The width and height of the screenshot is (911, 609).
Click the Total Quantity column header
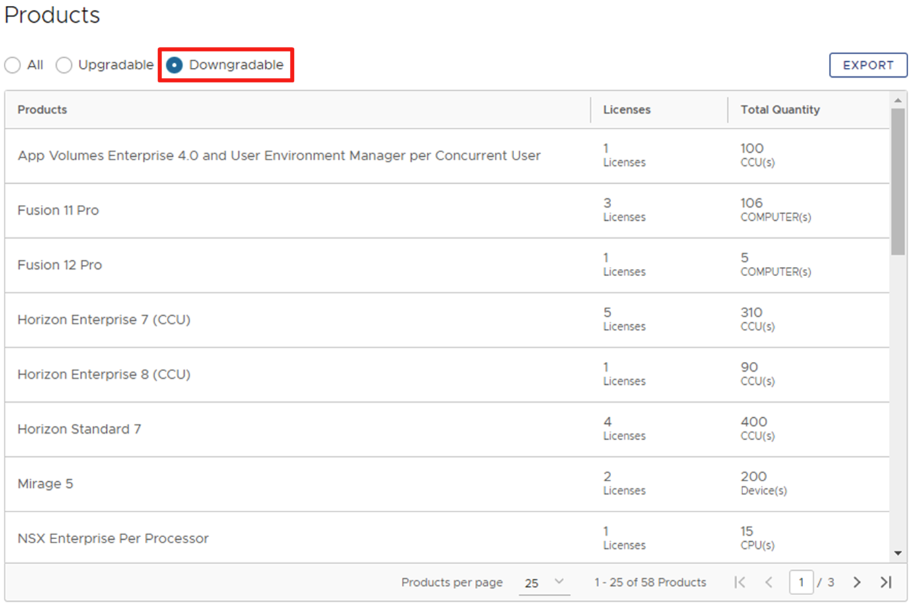click(x=780, y=110)
